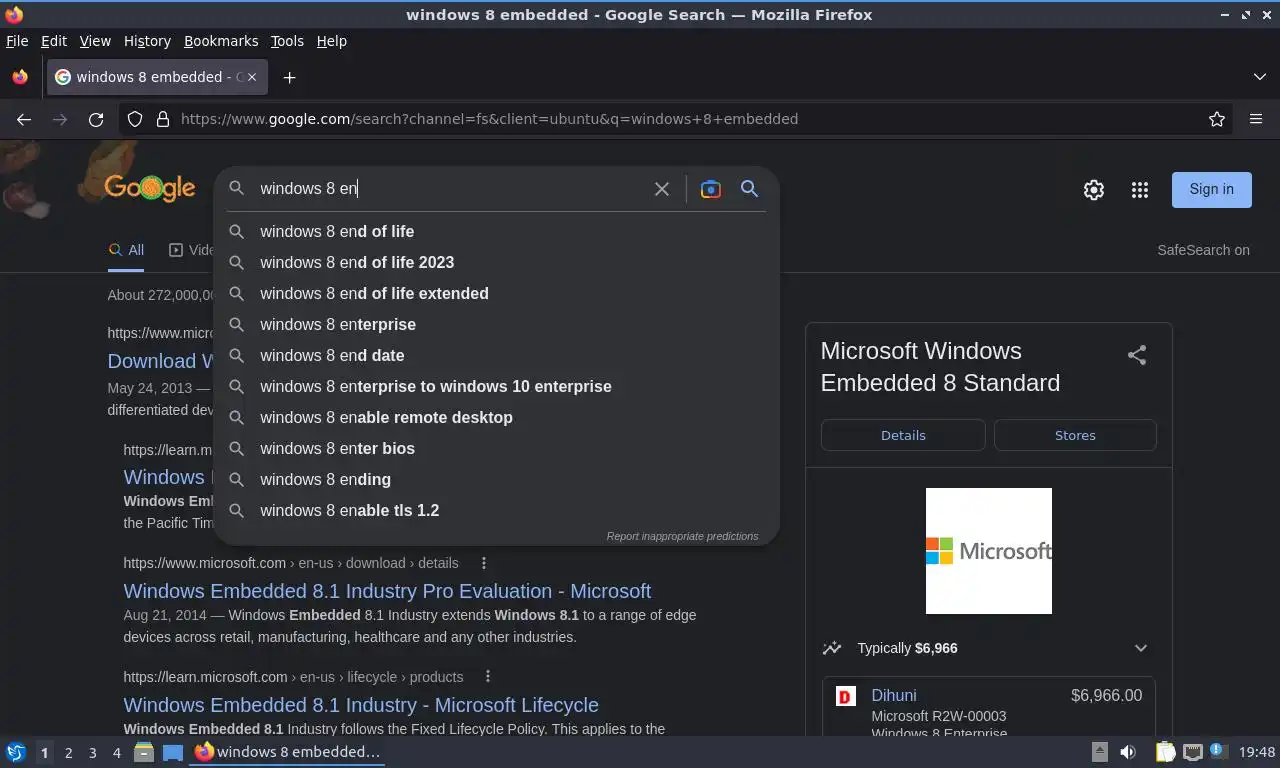Open Tools menu

click(x=287, y=41)
